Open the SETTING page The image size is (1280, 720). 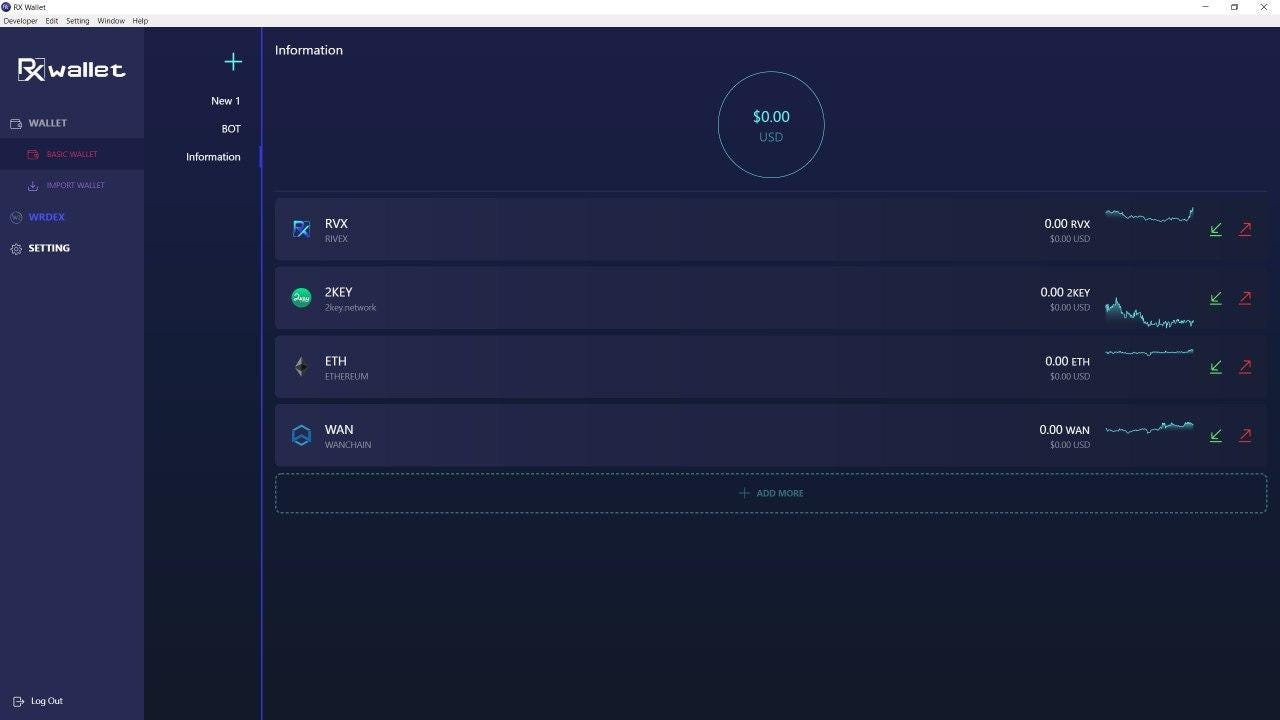click(49, 248)
